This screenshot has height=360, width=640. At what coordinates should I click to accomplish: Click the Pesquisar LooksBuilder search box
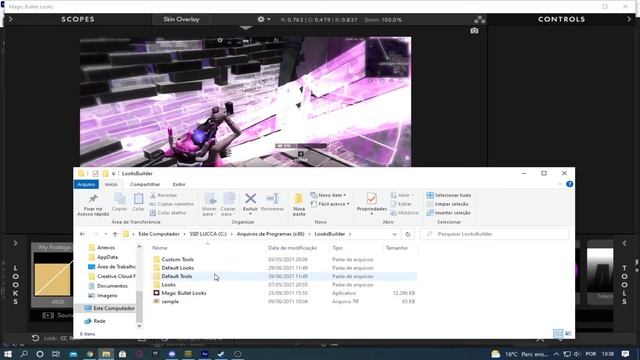495,234
